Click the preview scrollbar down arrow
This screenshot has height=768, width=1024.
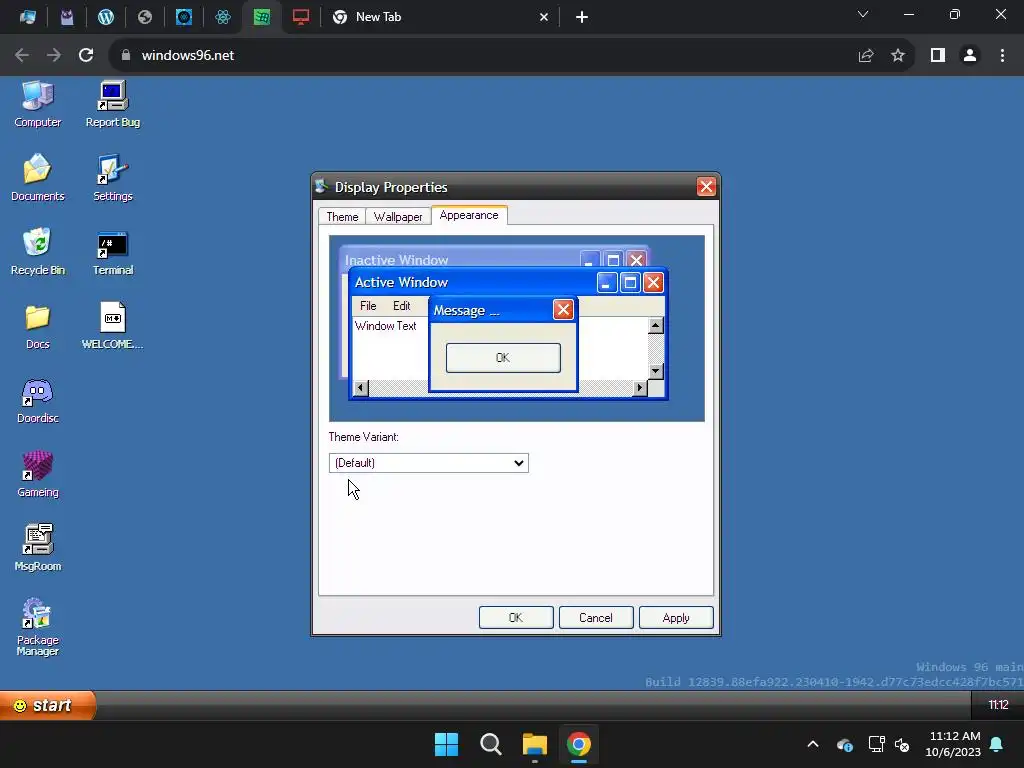pos(656,371)
